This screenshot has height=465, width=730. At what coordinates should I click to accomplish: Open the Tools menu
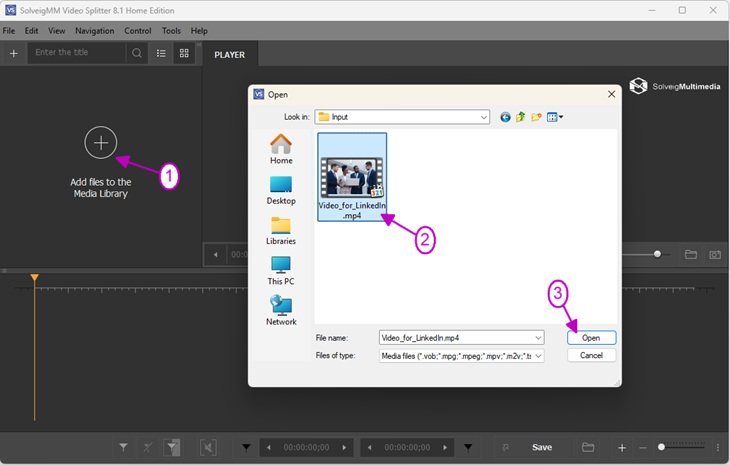[x=171, y=31]
